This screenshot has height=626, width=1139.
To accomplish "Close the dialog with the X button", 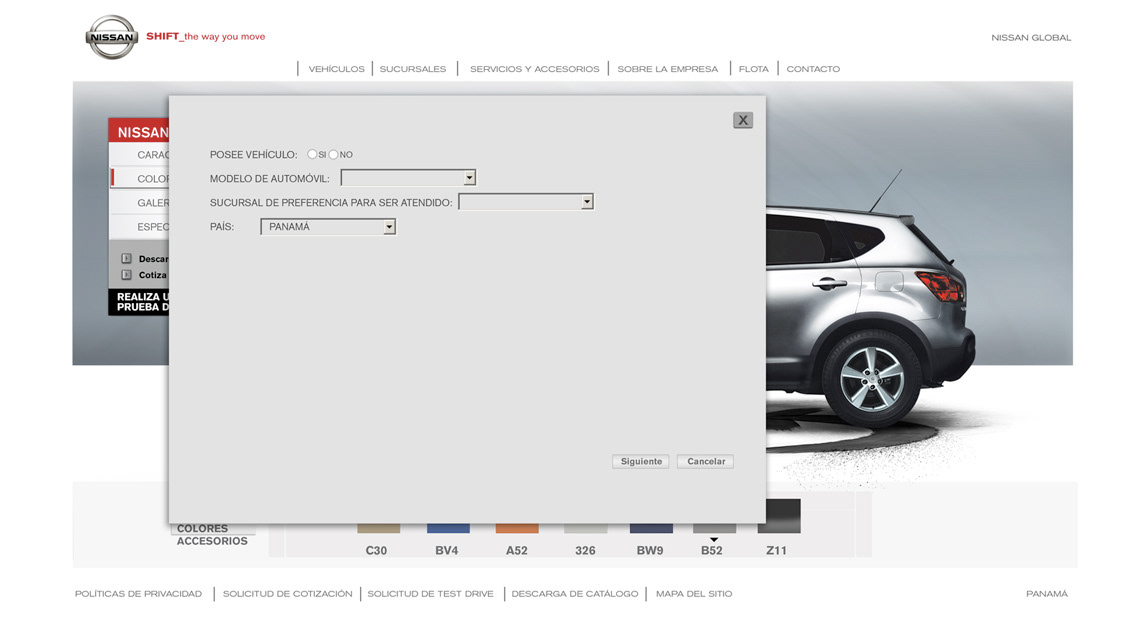I will [742, 121].
